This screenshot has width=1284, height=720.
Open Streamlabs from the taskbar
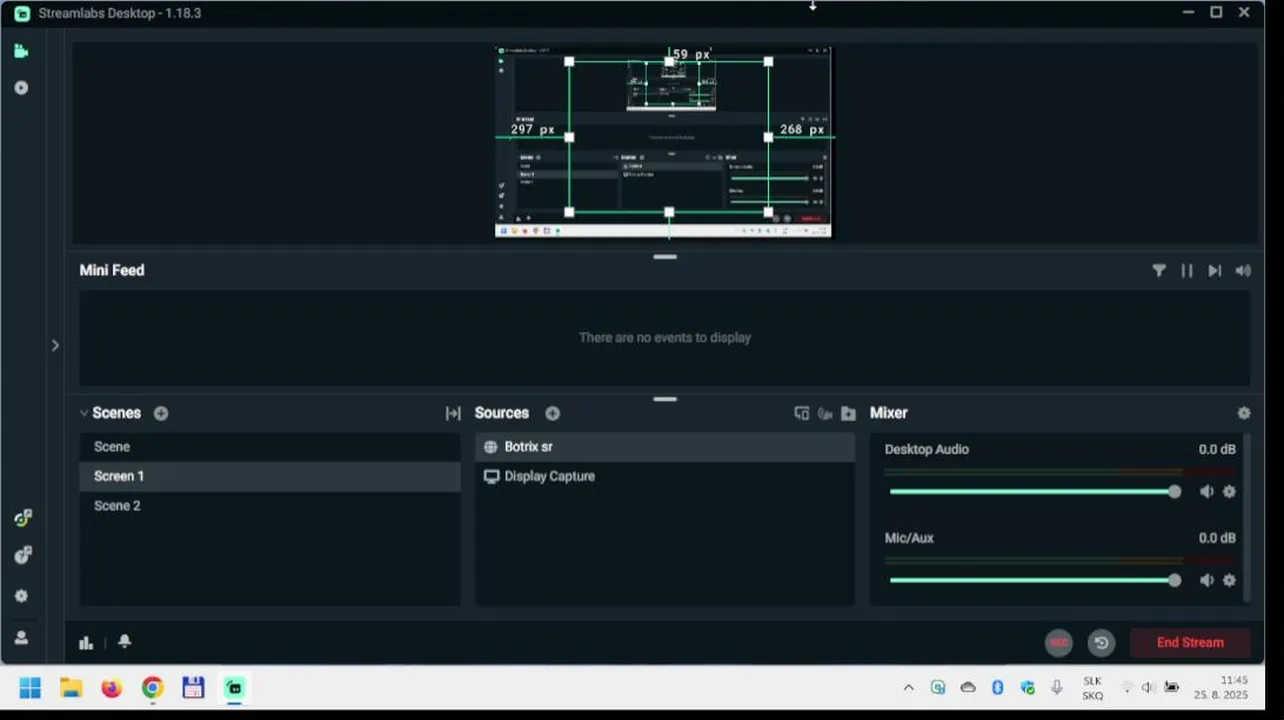(234, 688)
